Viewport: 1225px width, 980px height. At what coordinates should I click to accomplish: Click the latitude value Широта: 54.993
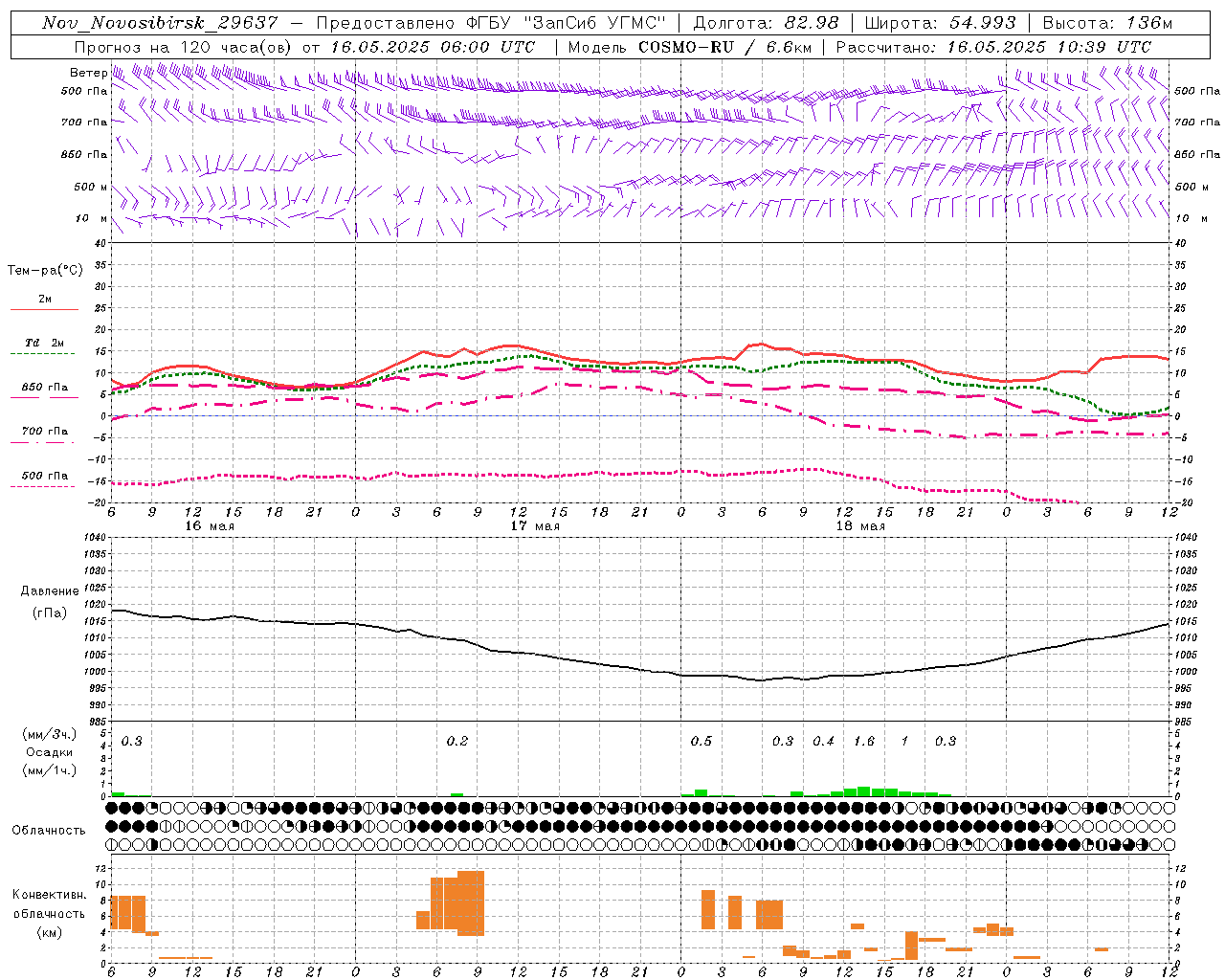pyautogui.click(x=941, y=23)
